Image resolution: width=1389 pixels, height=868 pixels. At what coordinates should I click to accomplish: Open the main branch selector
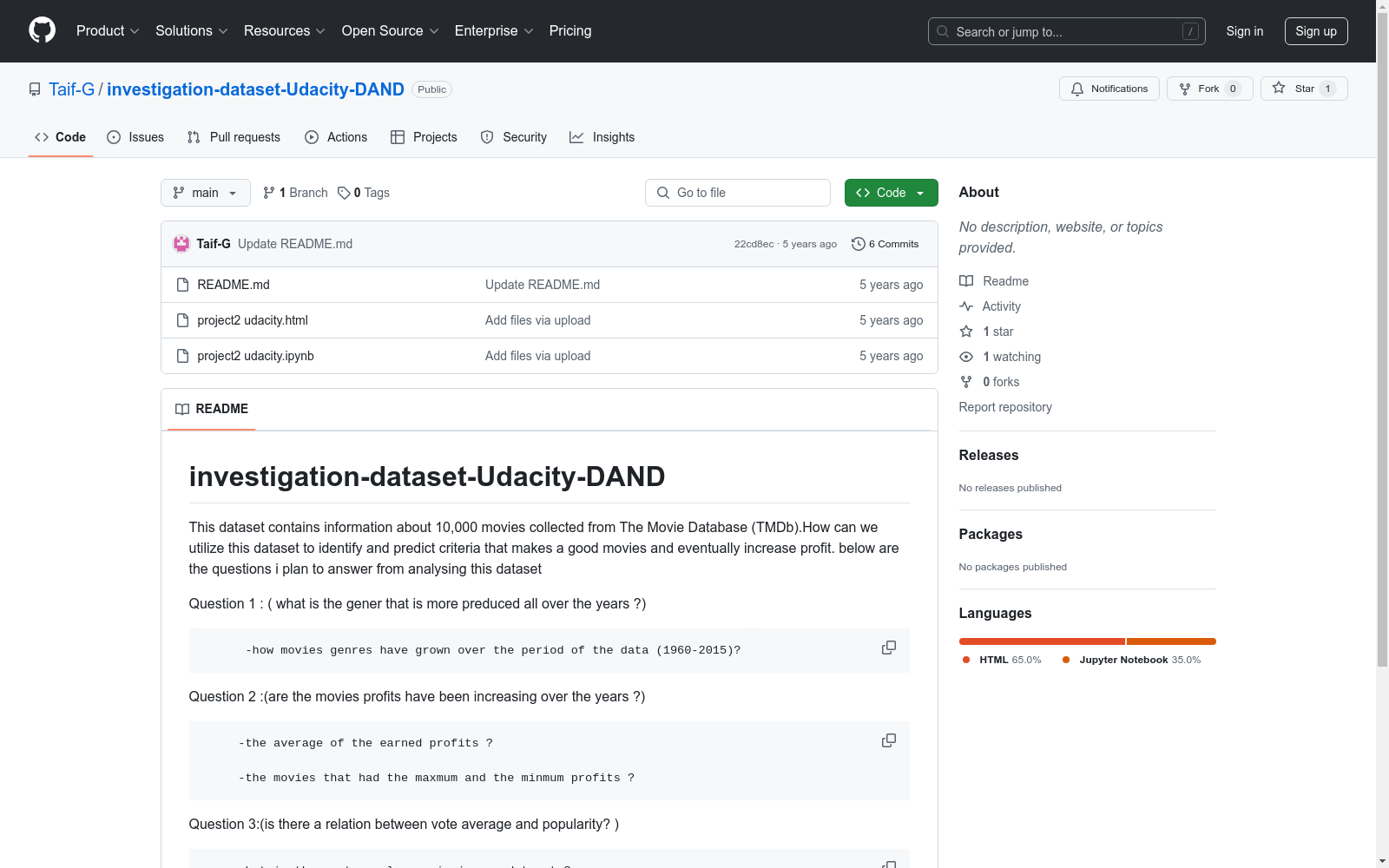pos(206,193)
